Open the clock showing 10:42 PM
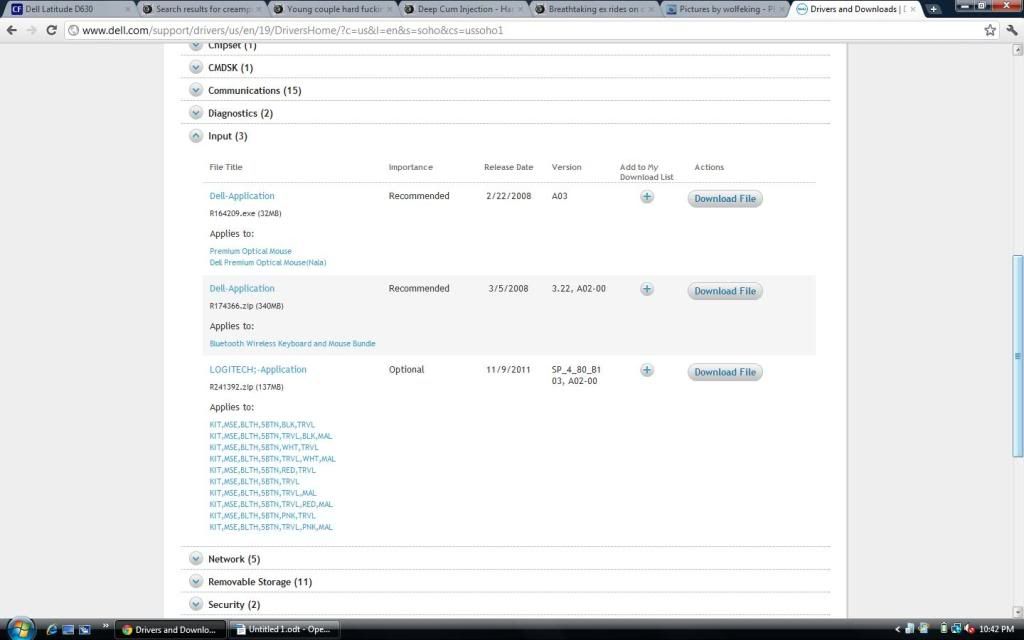 [996, 630]
